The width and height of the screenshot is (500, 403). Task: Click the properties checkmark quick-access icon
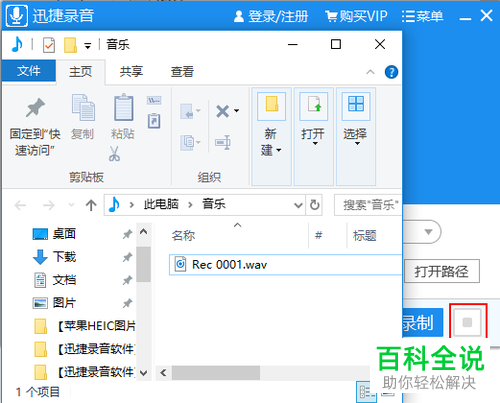(x=49, y=45)
